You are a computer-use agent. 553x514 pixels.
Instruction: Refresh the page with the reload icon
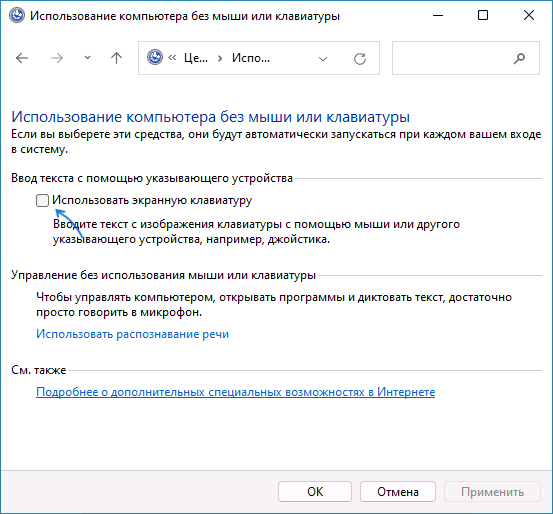(x=360, y=59)
